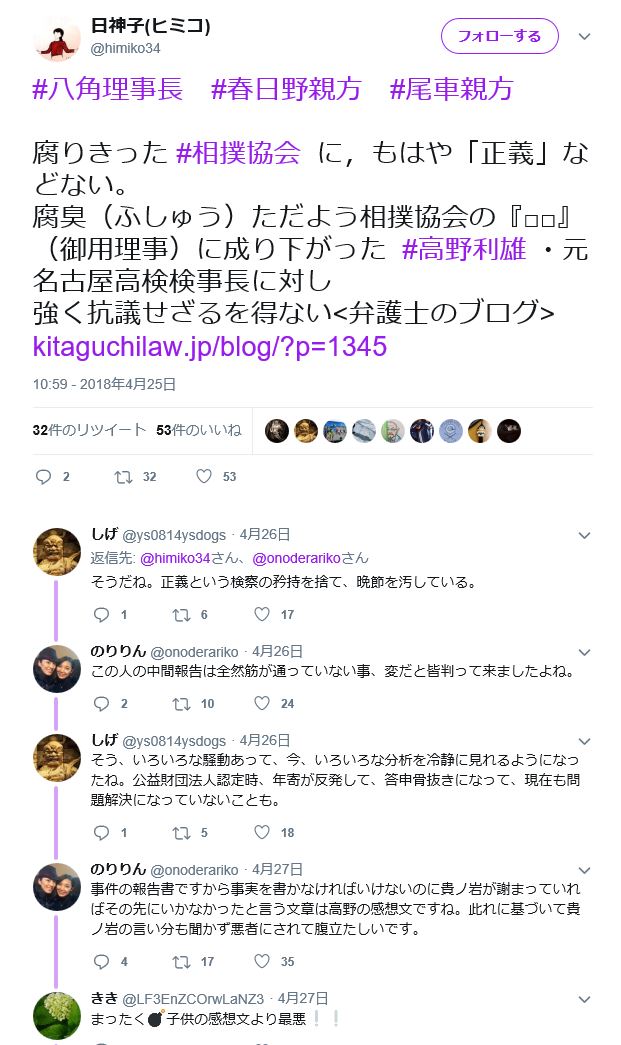
Task: Open the #八角理事長 hashtag
Action: [x=108, y=89]
